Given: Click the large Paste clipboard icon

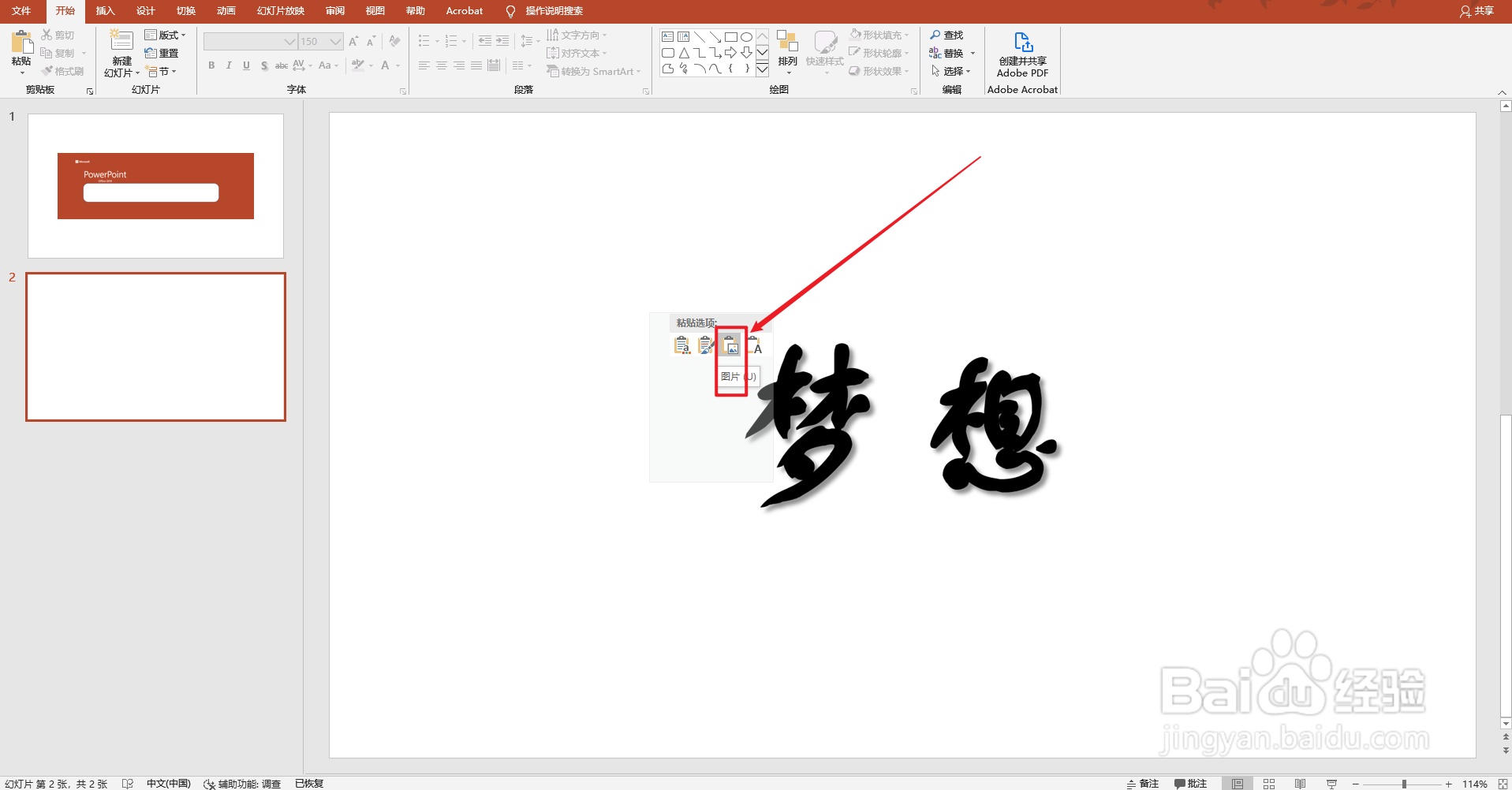Looking at the screenshot, I should tap(22, 43).
